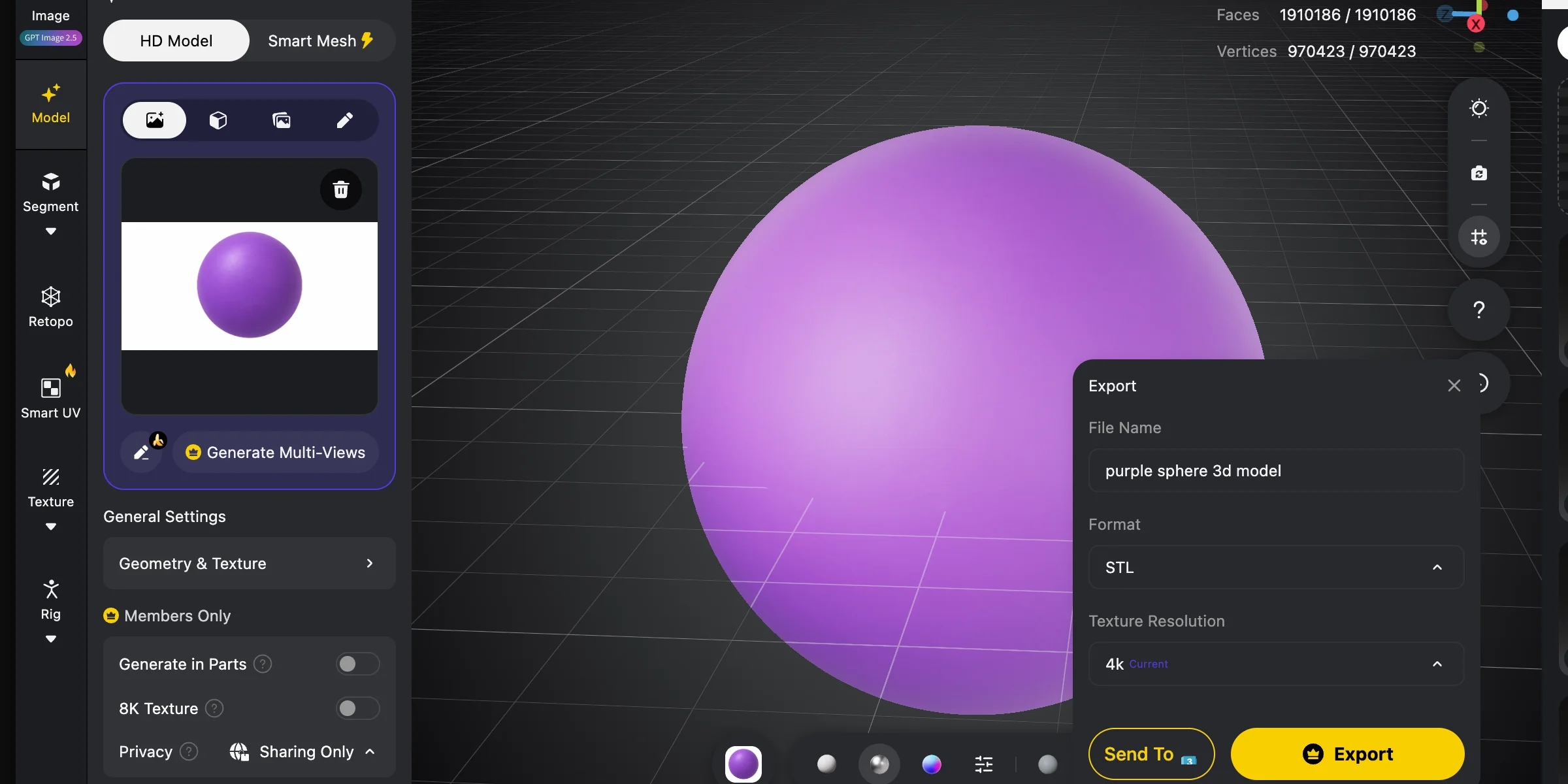1568x784 pixels.
Task: Open the Privacy Sharing Only dropdown
Action: pos(302,752)
